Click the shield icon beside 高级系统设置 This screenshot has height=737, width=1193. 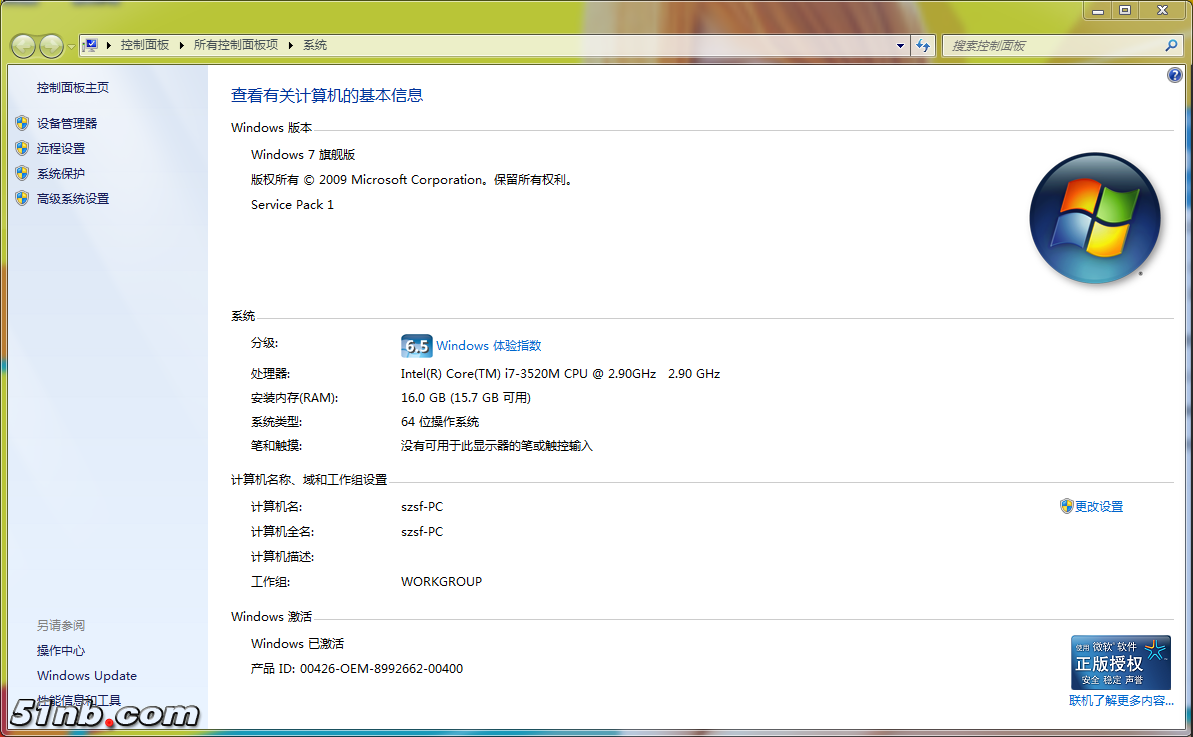(22, 198)
